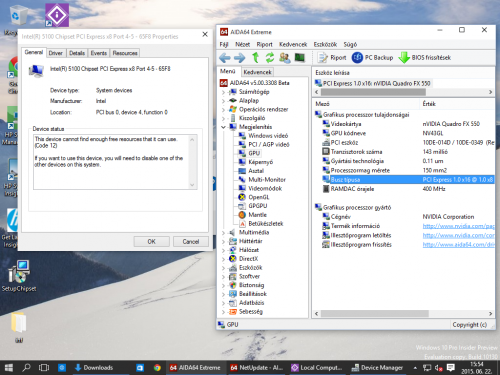Switch to the Resources tab in Properties

(125, 53)
